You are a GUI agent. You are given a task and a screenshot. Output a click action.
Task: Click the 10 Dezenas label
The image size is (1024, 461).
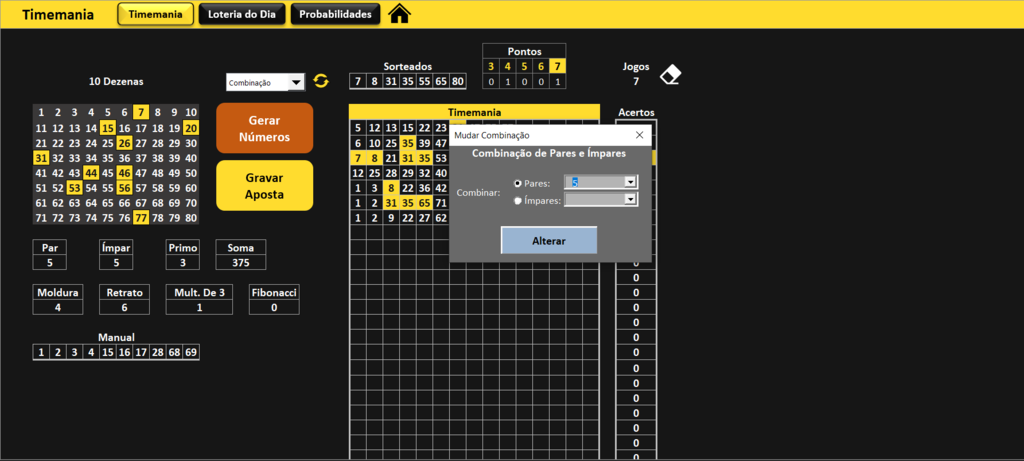click(x=116, y=82)
